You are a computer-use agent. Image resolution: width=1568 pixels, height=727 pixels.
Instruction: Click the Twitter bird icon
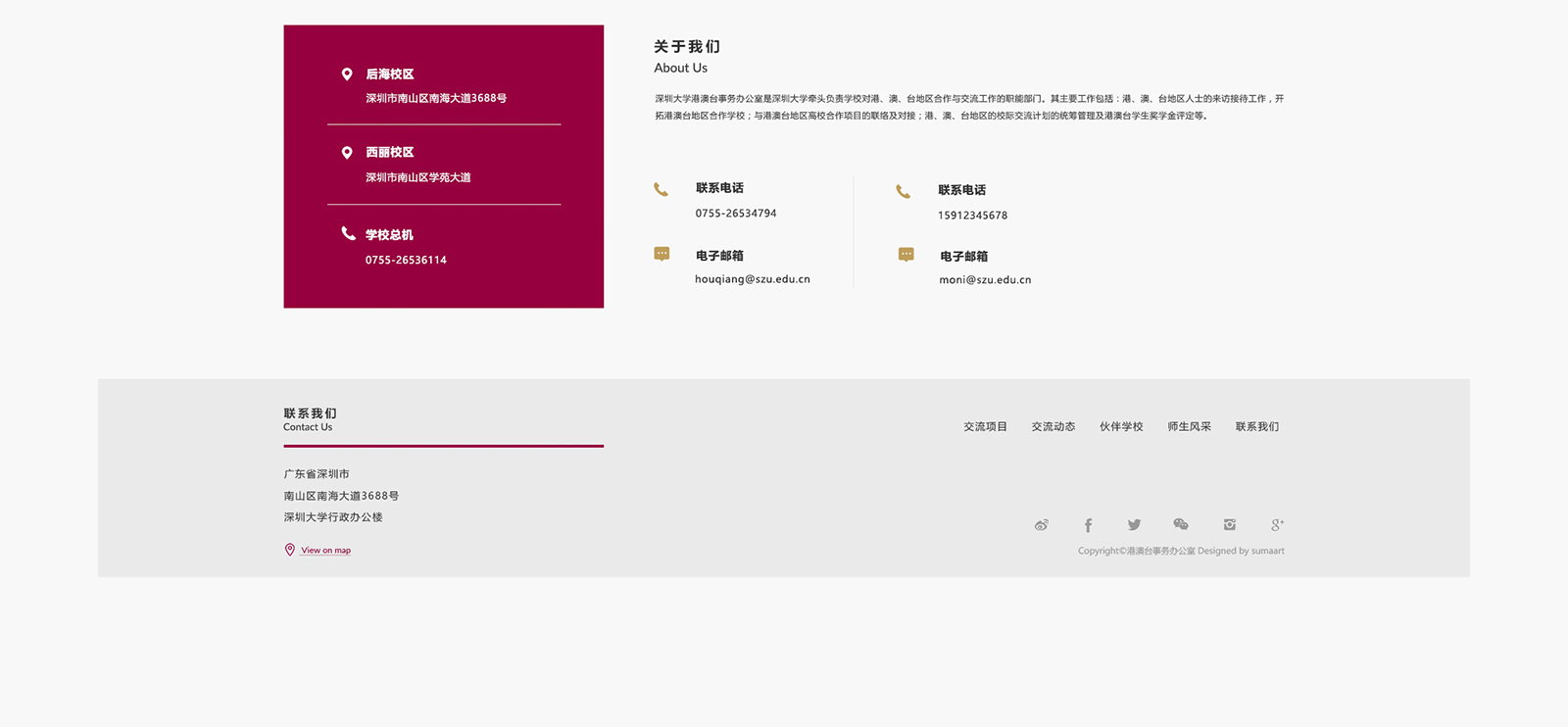coord(1134,525)
